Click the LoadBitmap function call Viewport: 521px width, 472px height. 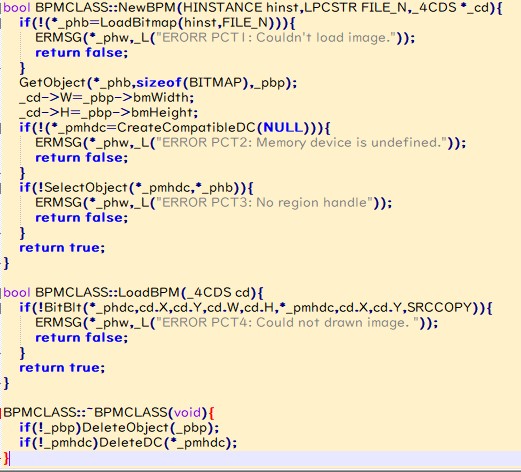click(139, 22)
